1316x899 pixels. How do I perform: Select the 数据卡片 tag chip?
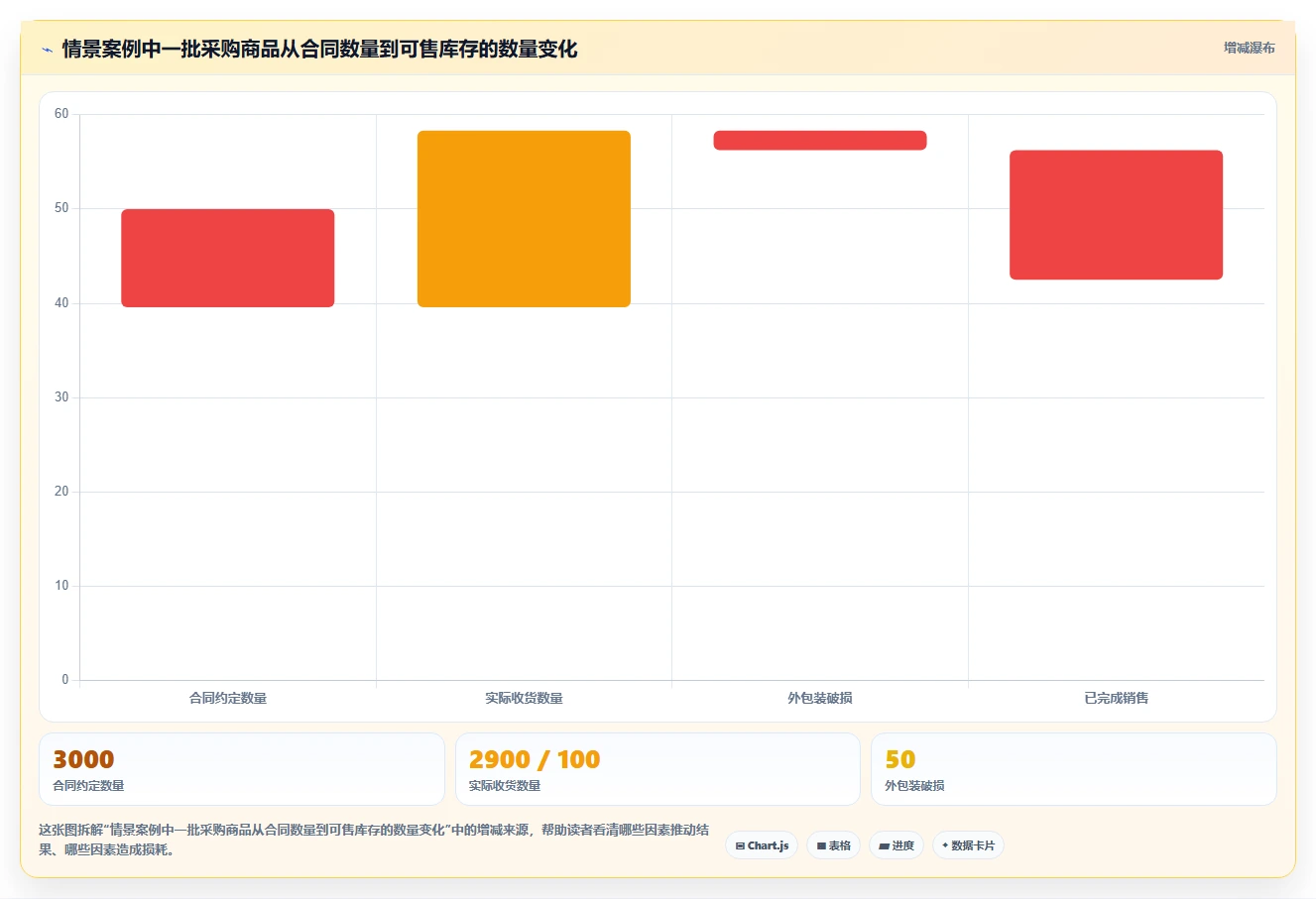click(968, 845)
